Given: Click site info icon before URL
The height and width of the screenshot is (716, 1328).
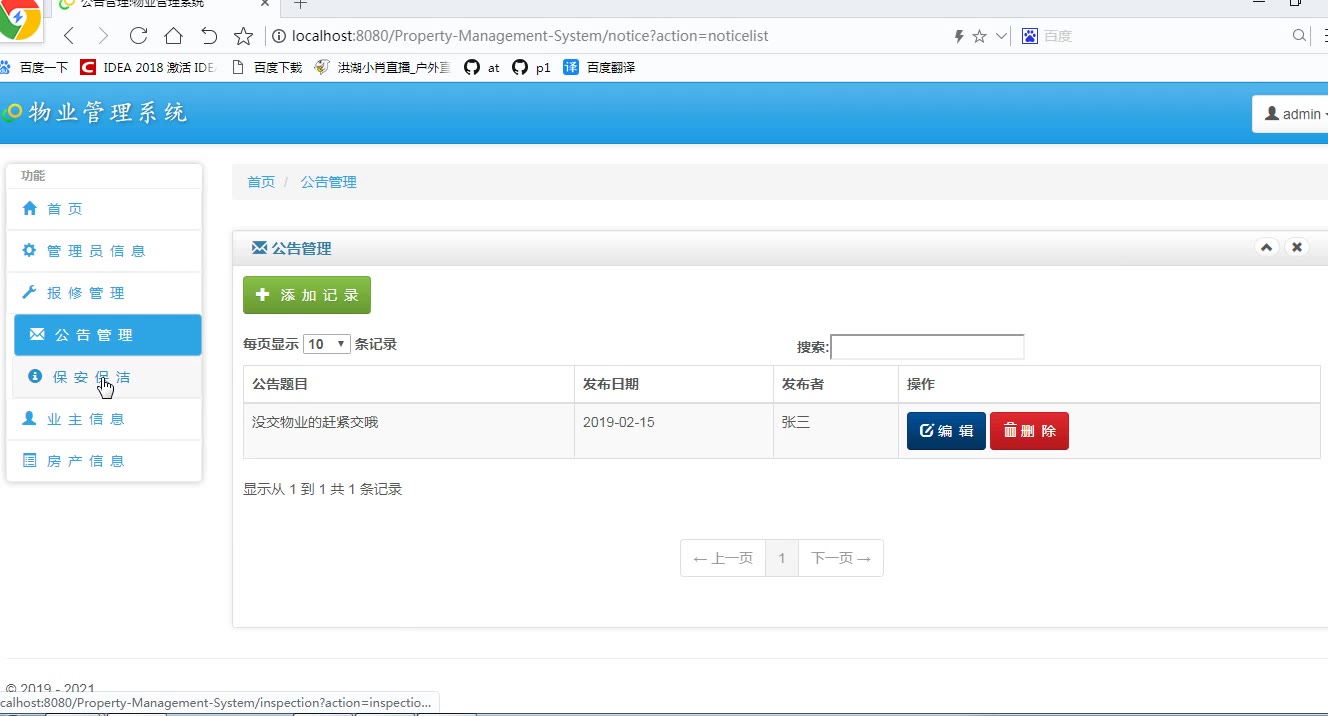Looking at the screenshot, I should tap(279, 36).
